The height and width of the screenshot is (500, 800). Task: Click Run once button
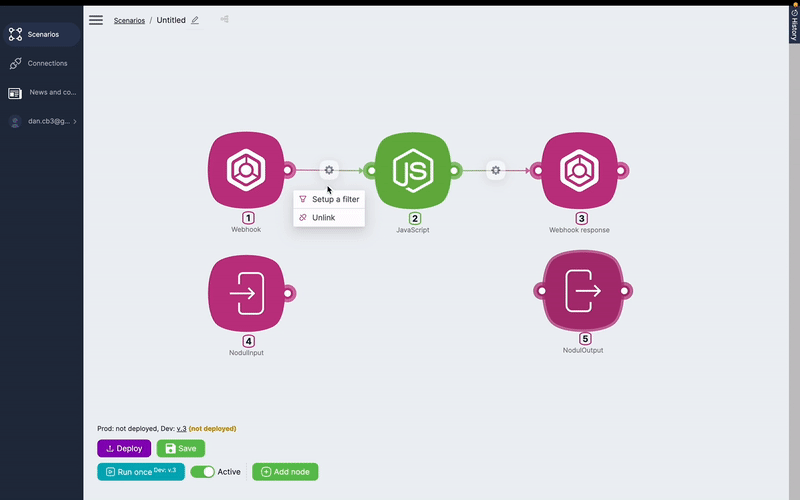tap(140, 472)
